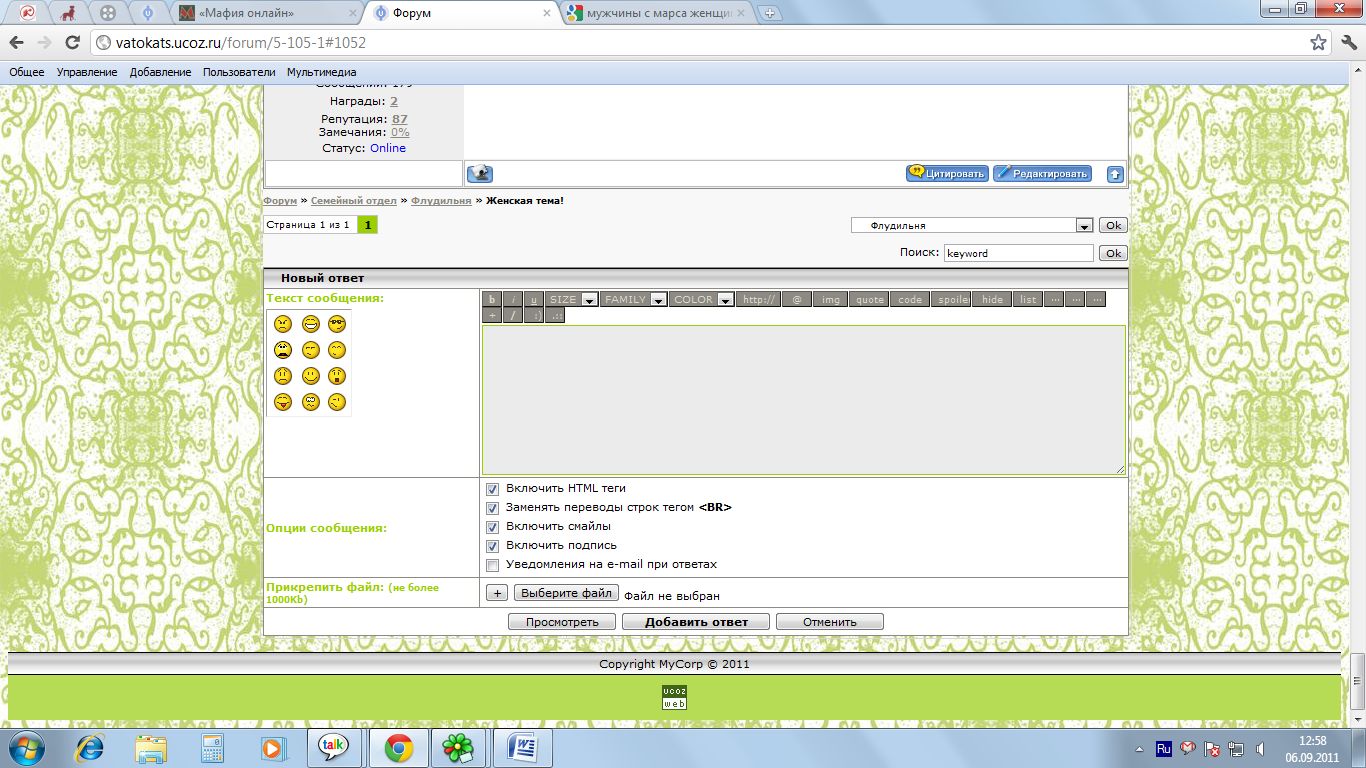Click the Добавить ответ button
Viewport: 1366px width, 768px height.
pyautogui.click(x=696, y=622)
